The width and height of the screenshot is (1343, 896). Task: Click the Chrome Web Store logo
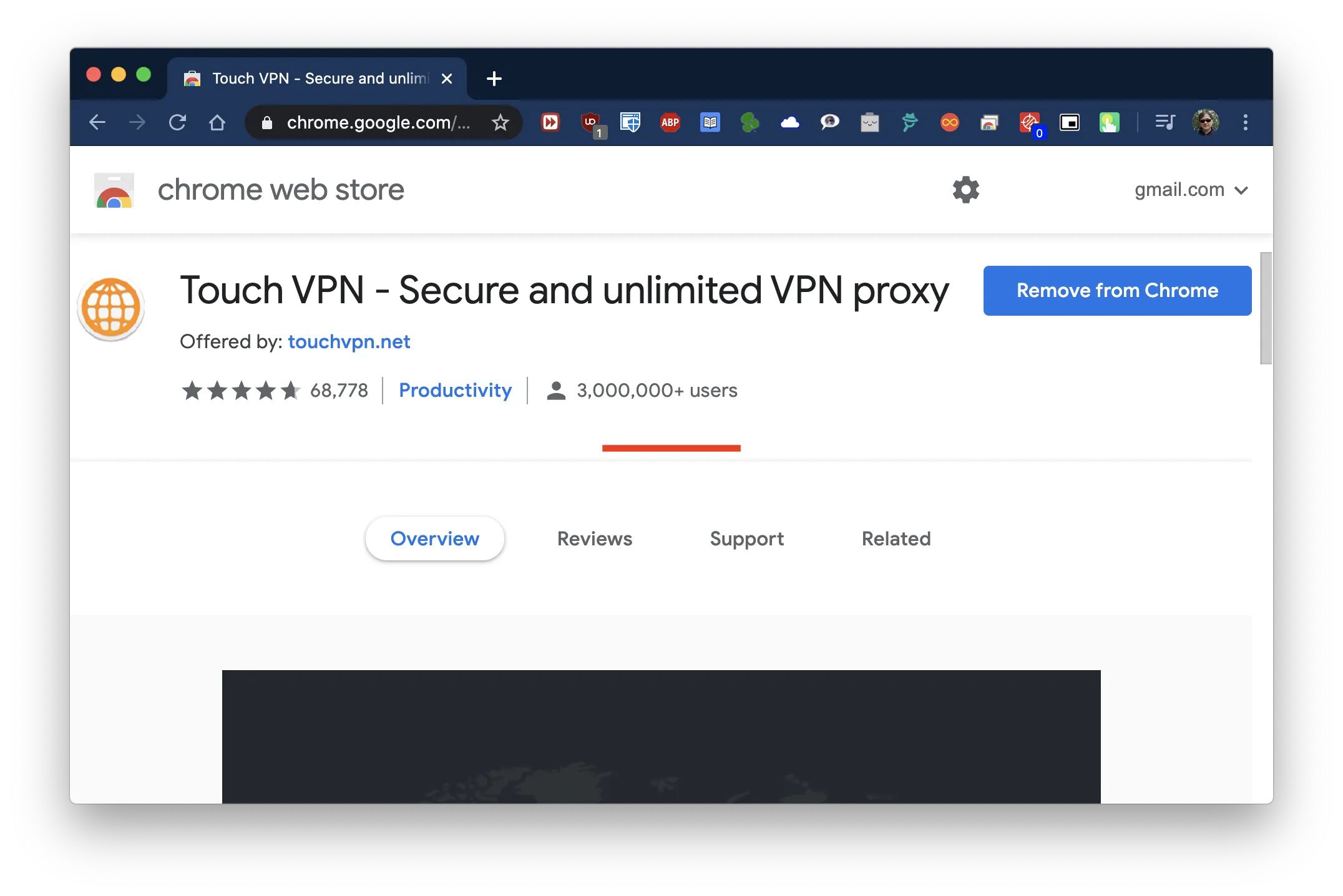(x=114, y=190)
